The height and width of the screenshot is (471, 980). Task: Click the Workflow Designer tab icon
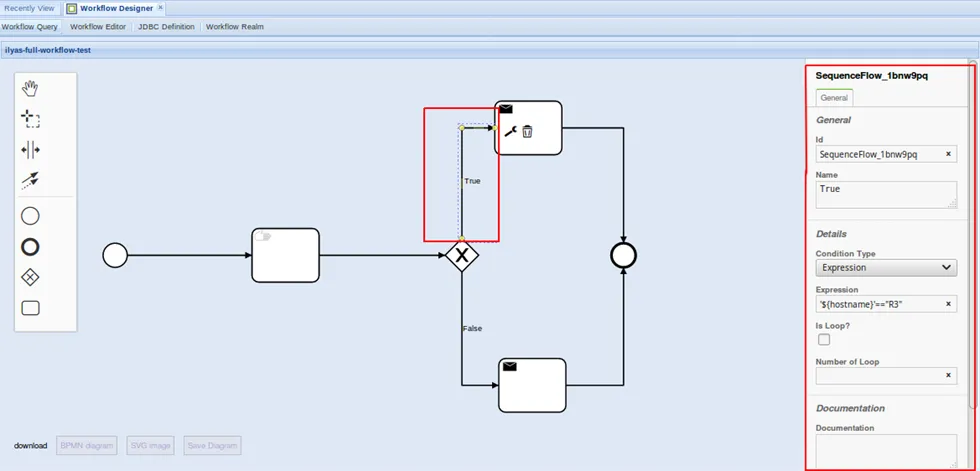(x=71, y=8)
